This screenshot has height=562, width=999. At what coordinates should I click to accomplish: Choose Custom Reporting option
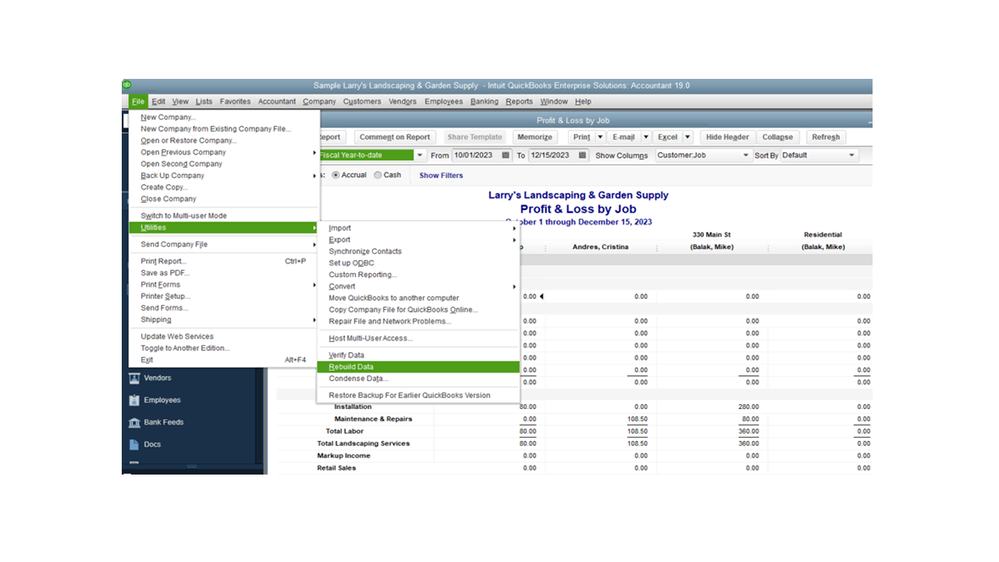[419, 275]
